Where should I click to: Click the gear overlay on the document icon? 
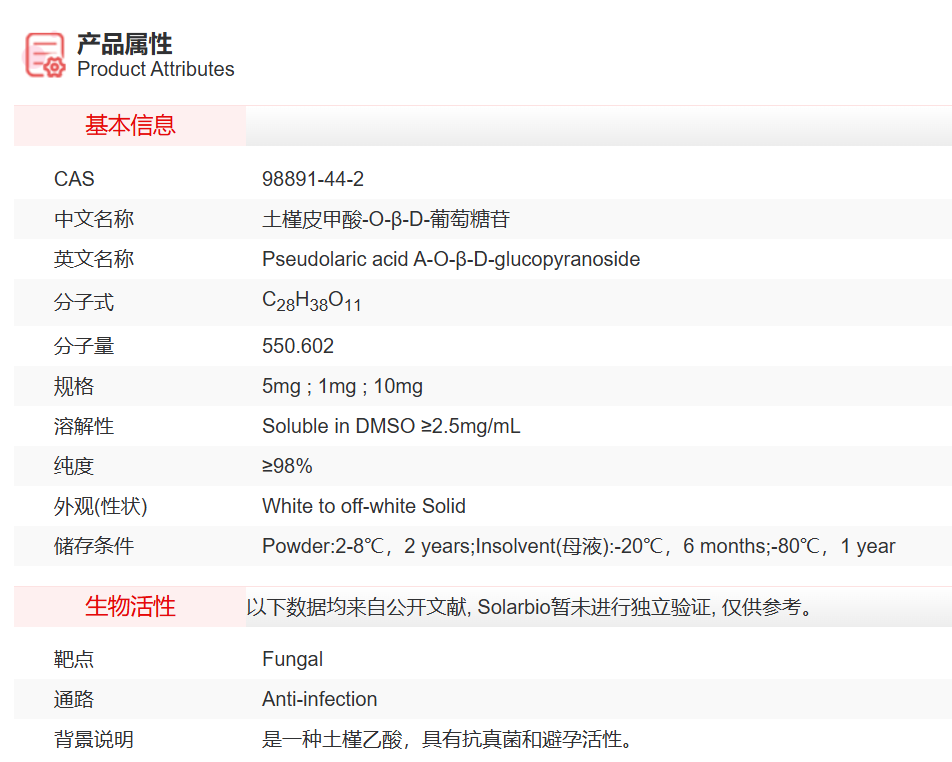pos(52,66)
